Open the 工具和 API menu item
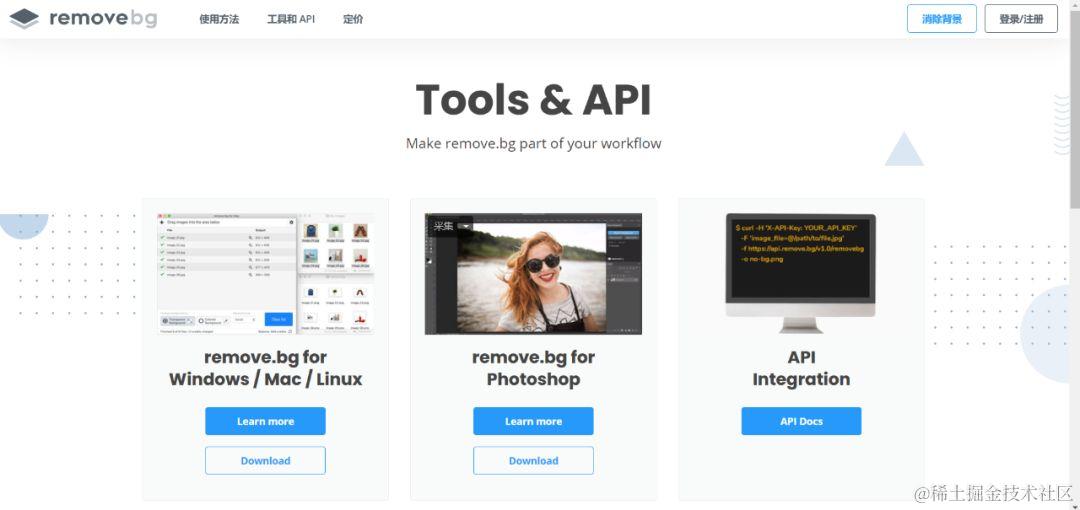1080x510 pixels. point(291,19)
